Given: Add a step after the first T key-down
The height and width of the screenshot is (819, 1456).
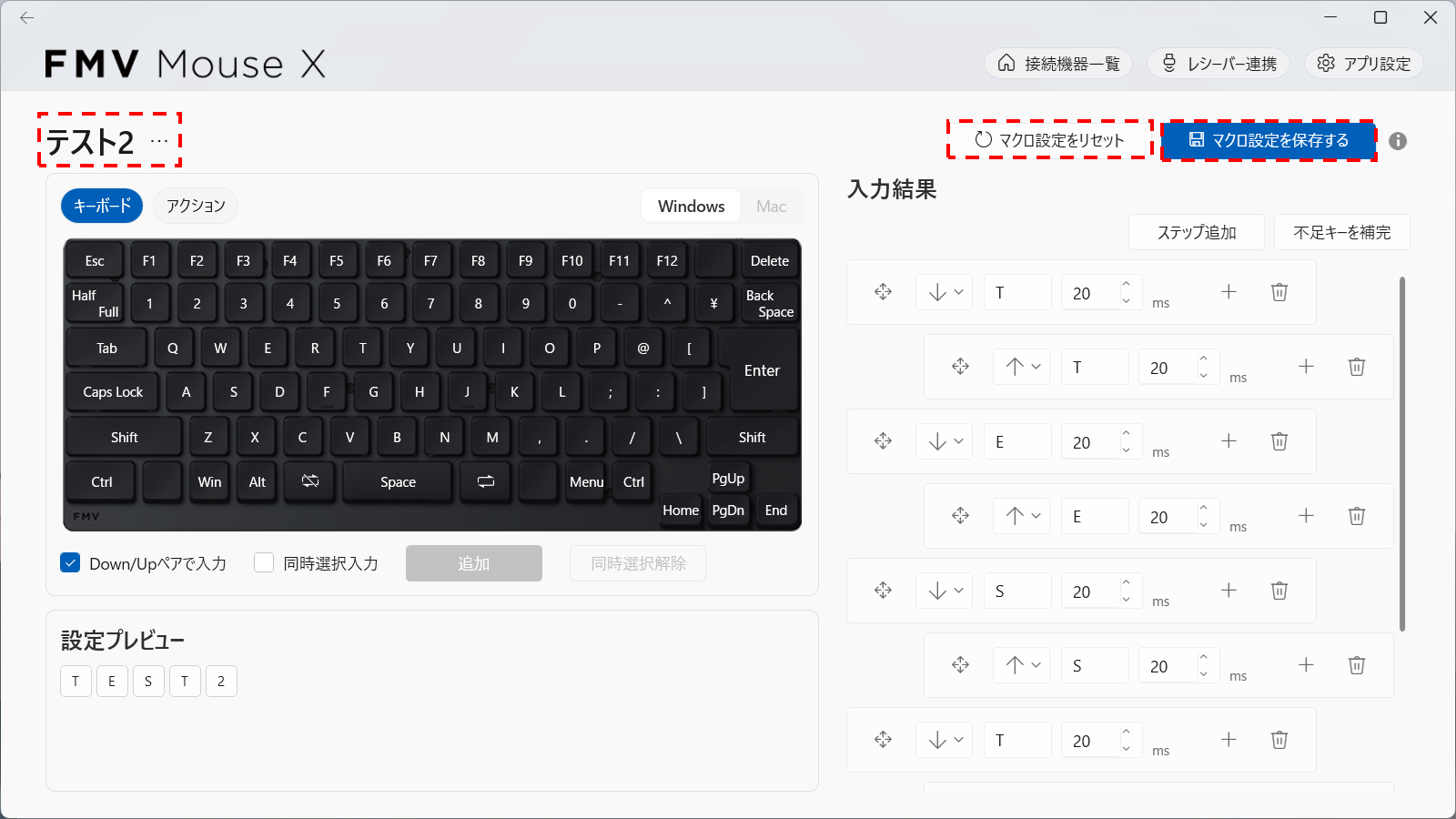Looking at the screenshot, I should pyautogui.click(x=1228, y=292).
